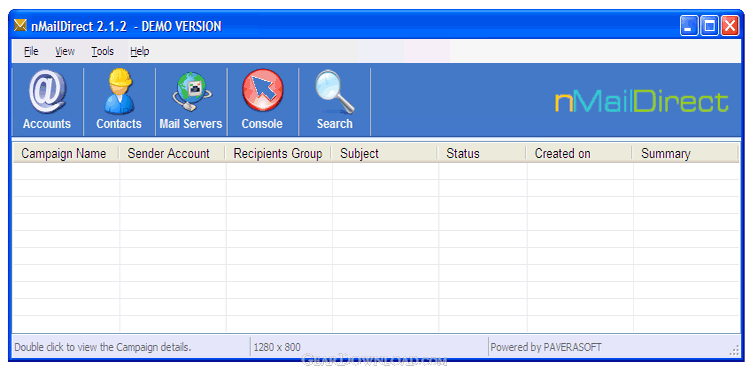Sort by Status column header
Screen dimensions: 750x369
pos(482,154)
